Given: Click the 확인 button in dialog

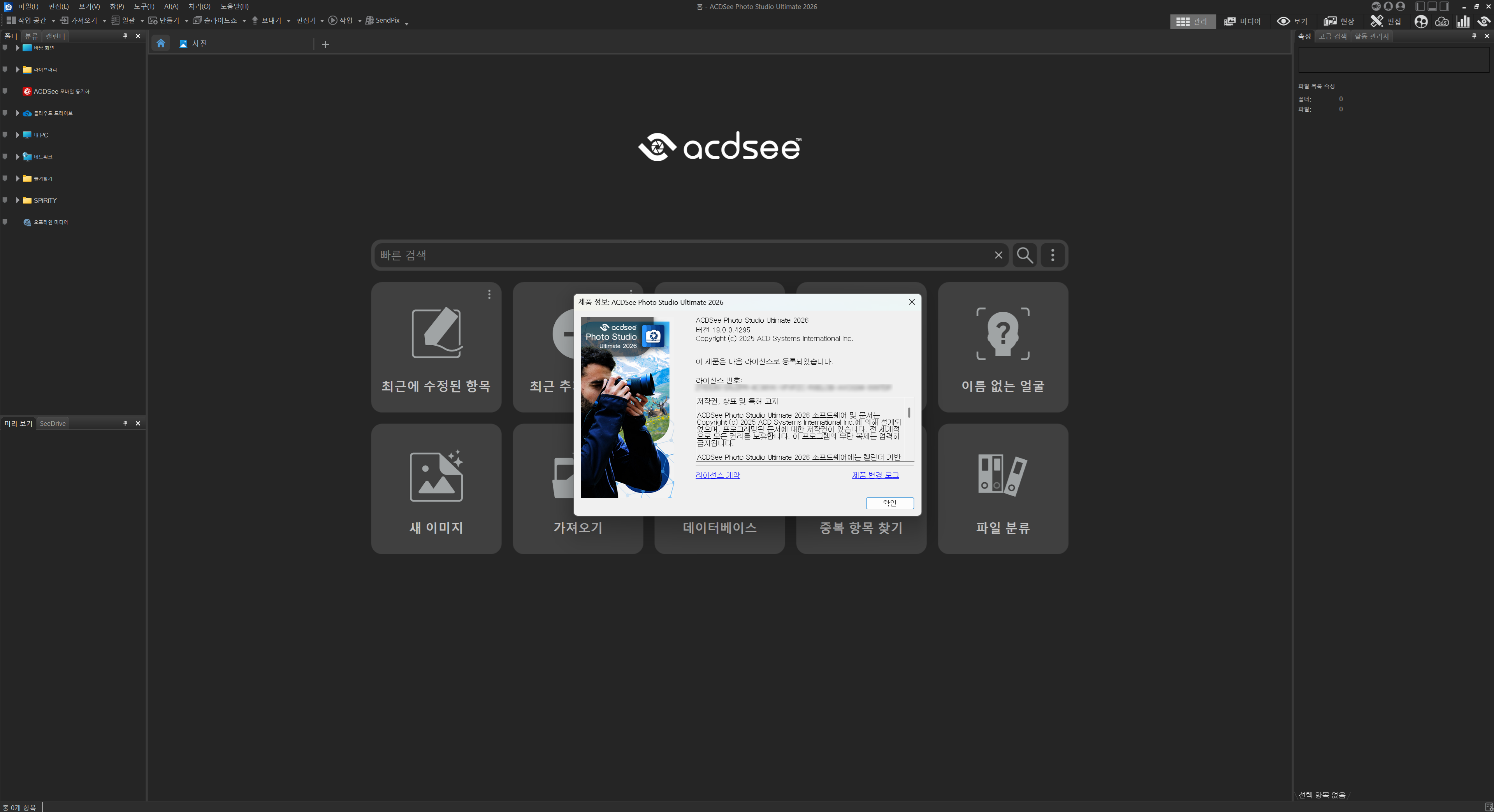Looking at the screenshot, I should (x=889, y=503).
